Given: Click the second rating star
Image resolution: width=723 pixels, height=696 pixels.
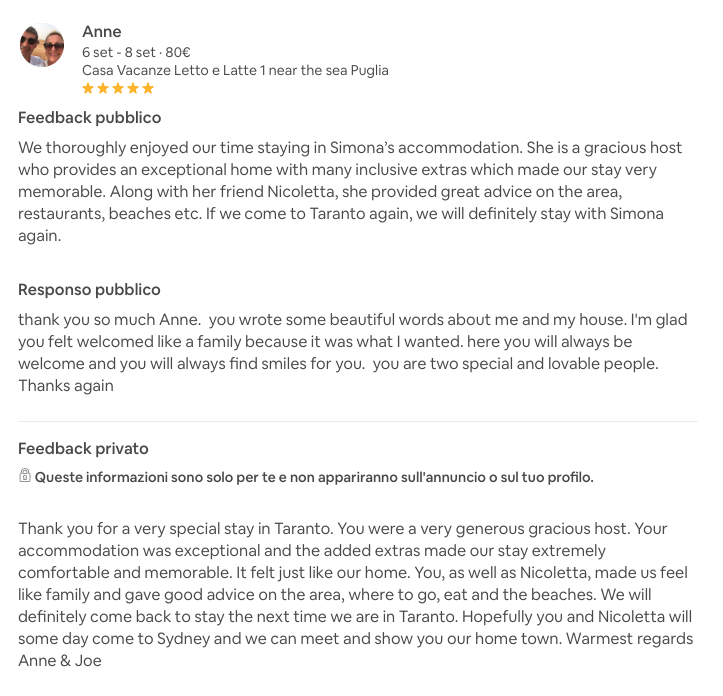Looking at the screenshot, I should point(103,88).
